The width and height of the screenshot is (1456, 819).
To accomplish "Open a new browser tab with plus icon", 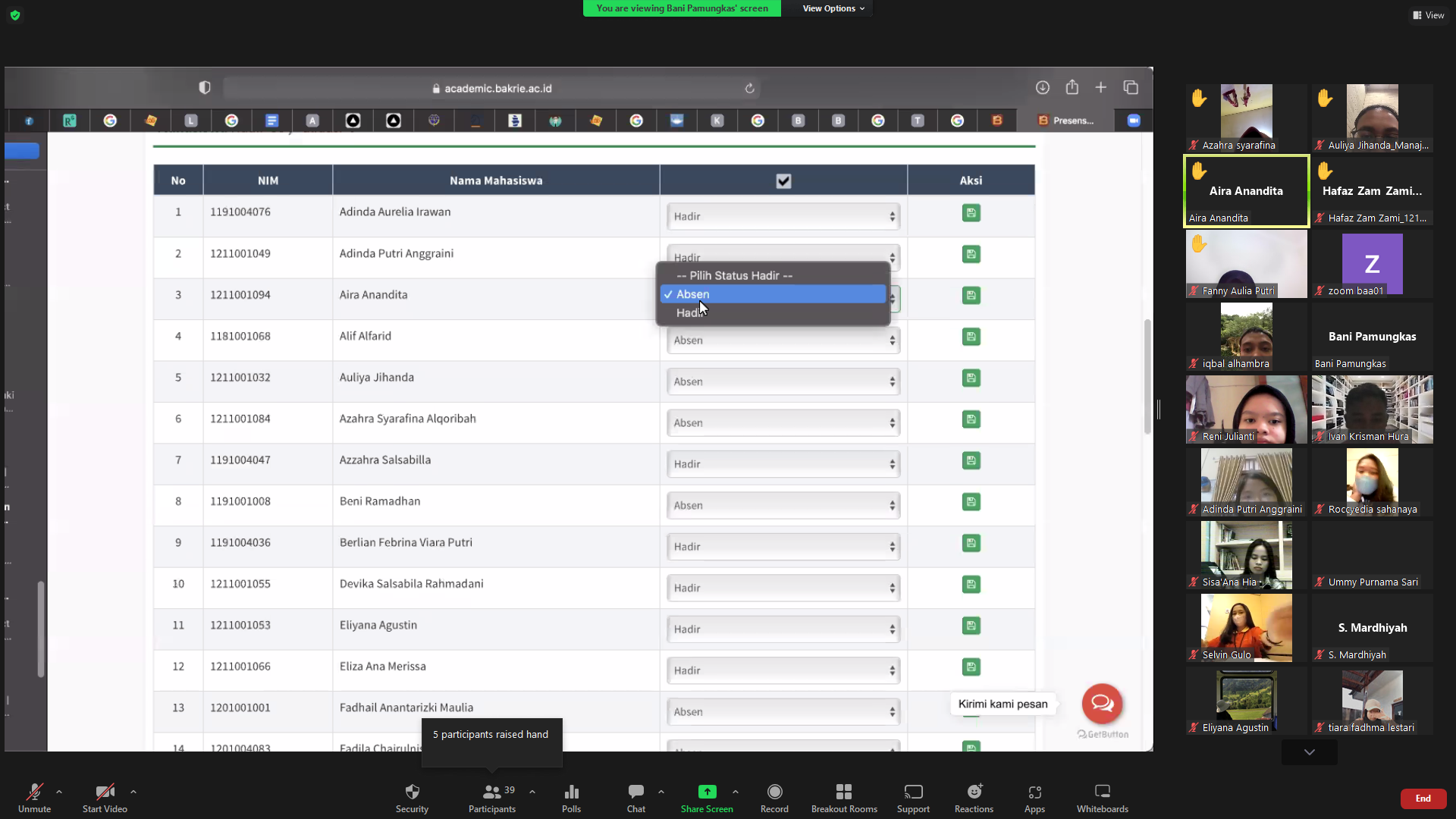I will (1101, 88).
